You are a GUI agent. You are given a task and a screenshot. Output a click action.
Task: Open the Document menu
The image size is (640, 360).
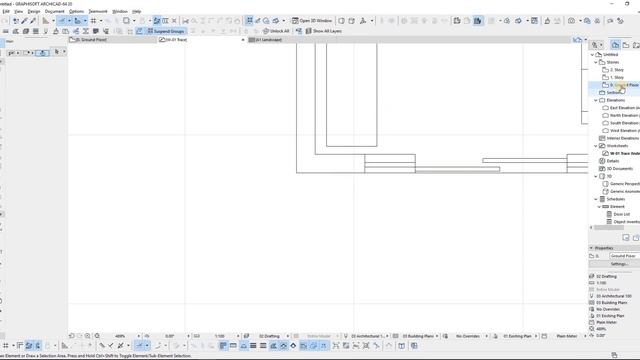[55, 11]
